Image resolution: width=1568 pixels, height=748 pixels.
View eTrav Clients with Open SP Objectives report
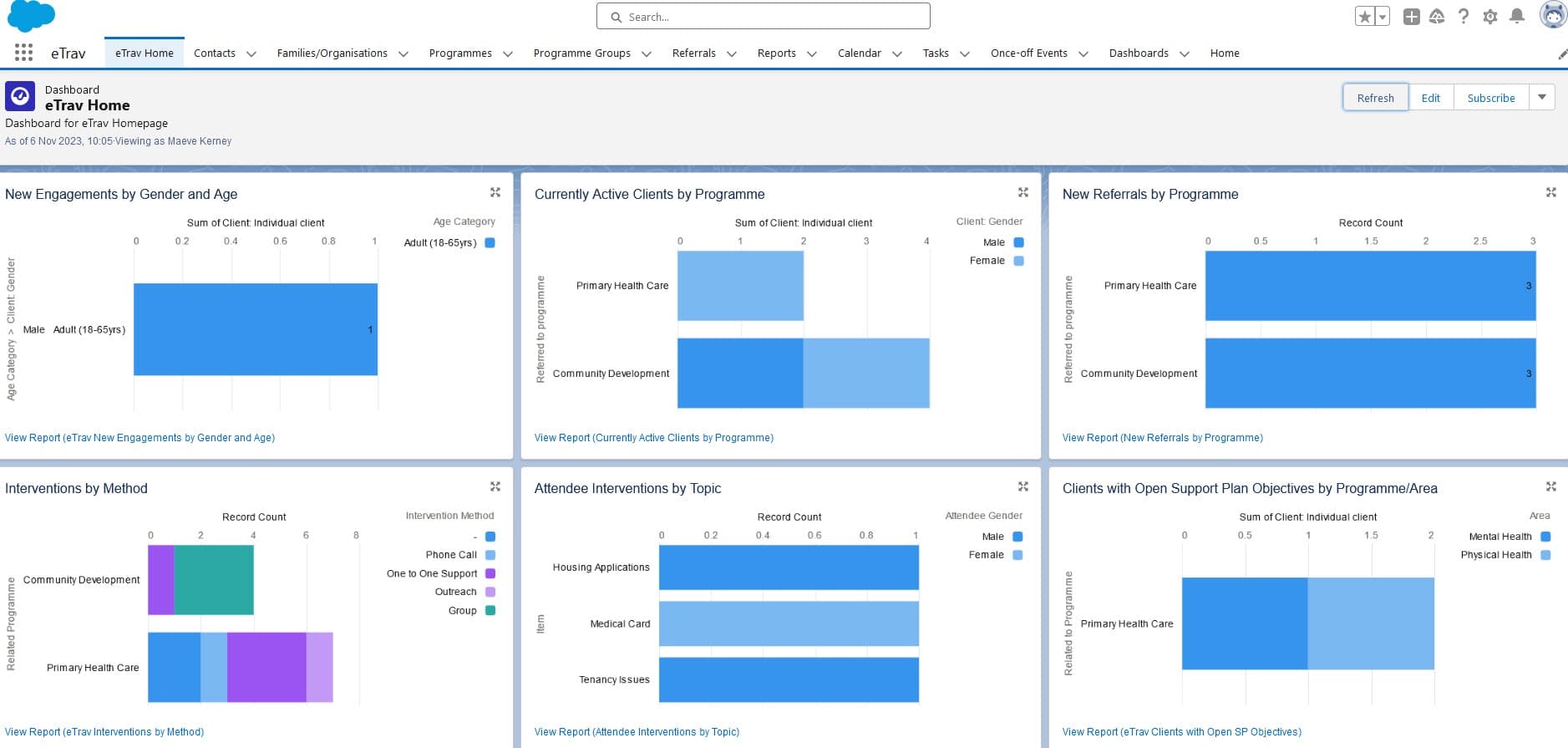tap(1182, 731)
